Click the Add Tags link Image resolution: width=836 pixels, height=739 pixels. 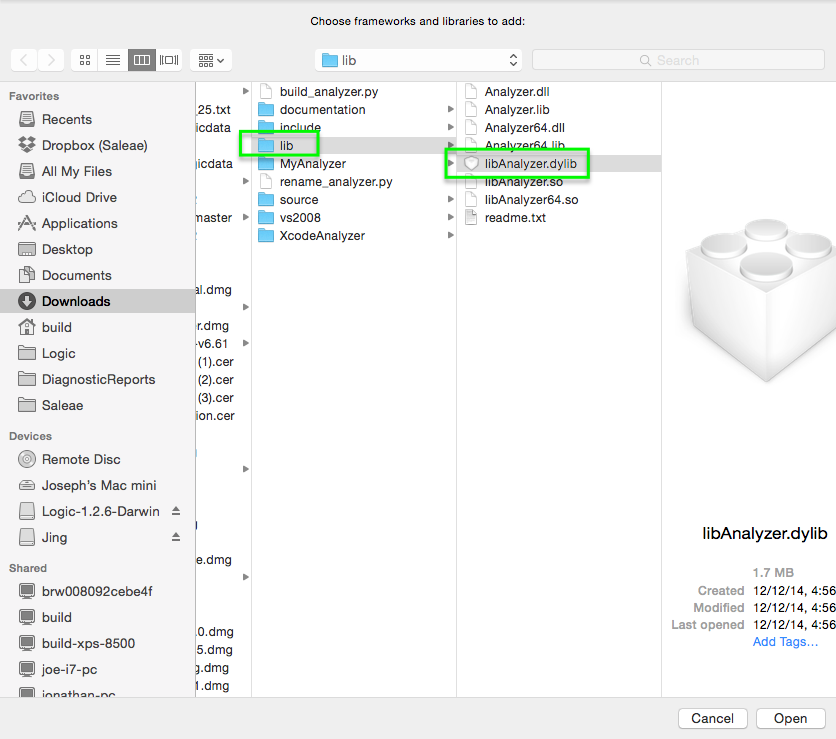(x=785, y=642)
